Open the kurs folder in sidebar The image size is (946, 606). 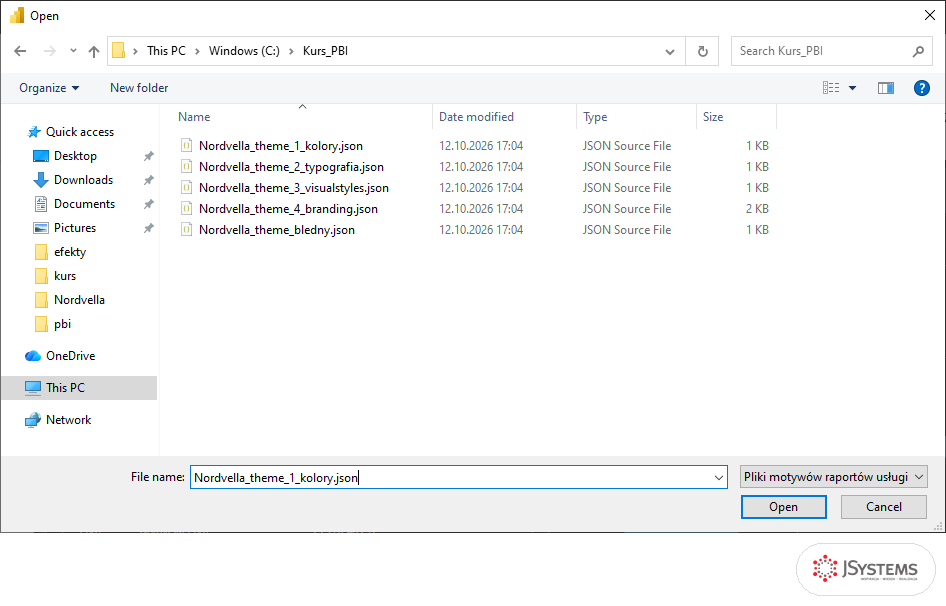tap(65, 276)
